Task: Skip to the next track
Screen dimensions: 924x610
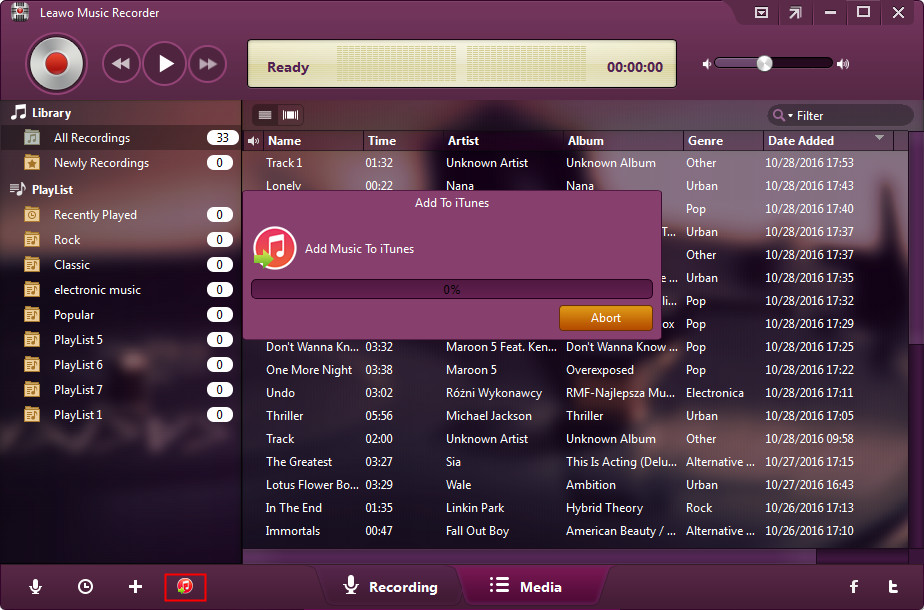Action: click(208, 65)
